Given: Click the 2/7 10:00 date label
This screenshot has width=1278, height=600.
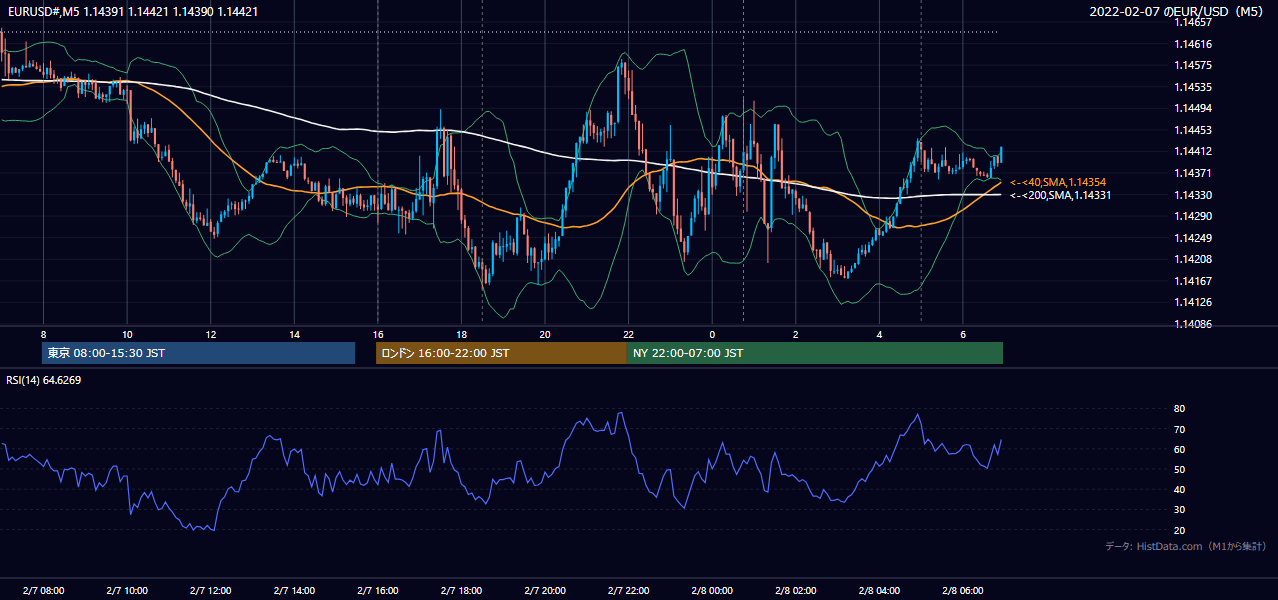Looking at the screenshot, I should point(126,590).
